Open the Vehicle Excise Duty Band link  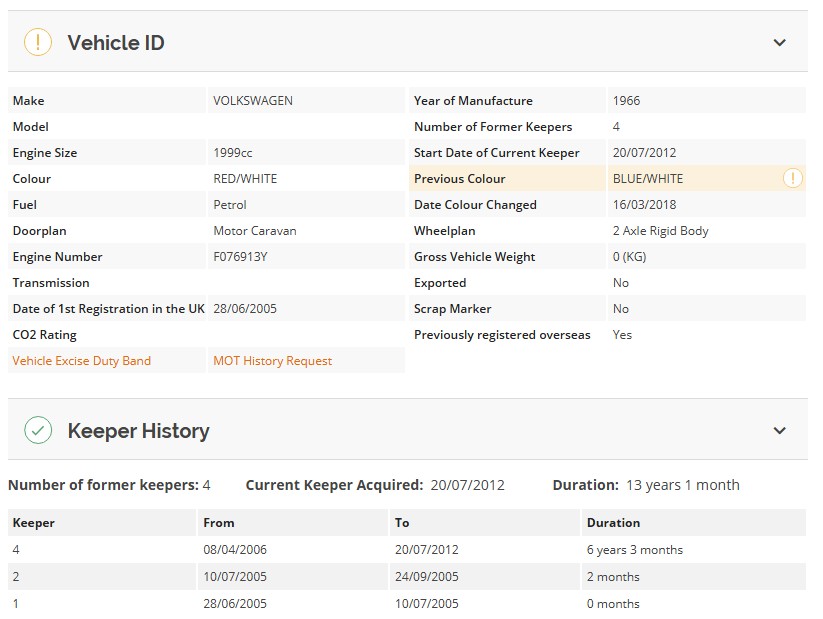point(81,361)
